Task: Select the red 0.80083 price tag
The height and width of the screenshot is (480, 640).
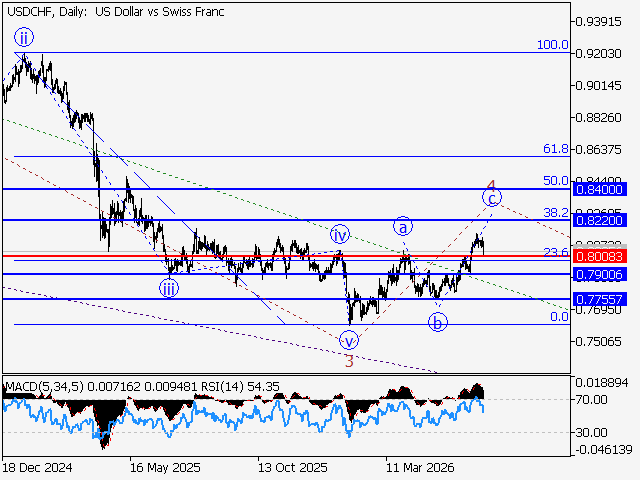Action: pos(599,256)
